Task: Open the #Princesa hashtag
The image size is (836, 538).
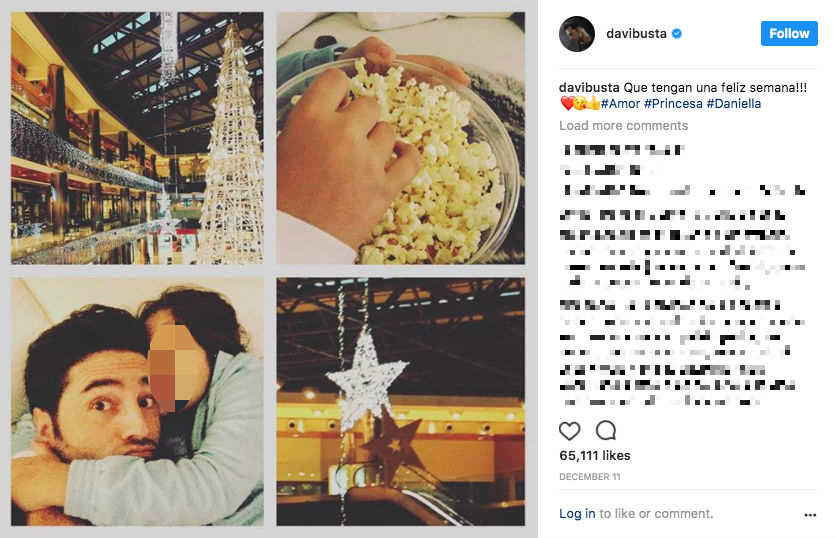Action: pyautogui.click(x=673, y=103)
